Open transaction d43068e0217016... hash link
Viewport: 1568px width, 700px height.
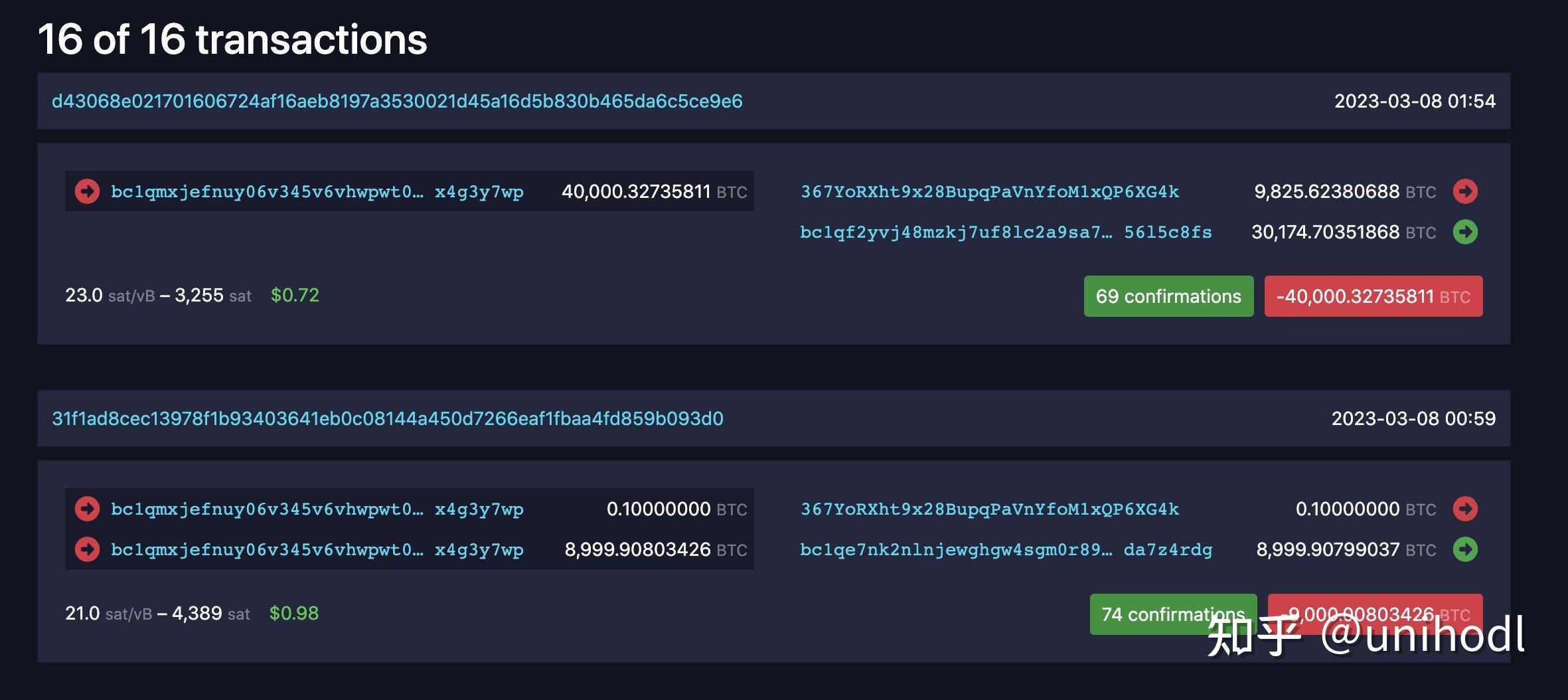[397, 101]
